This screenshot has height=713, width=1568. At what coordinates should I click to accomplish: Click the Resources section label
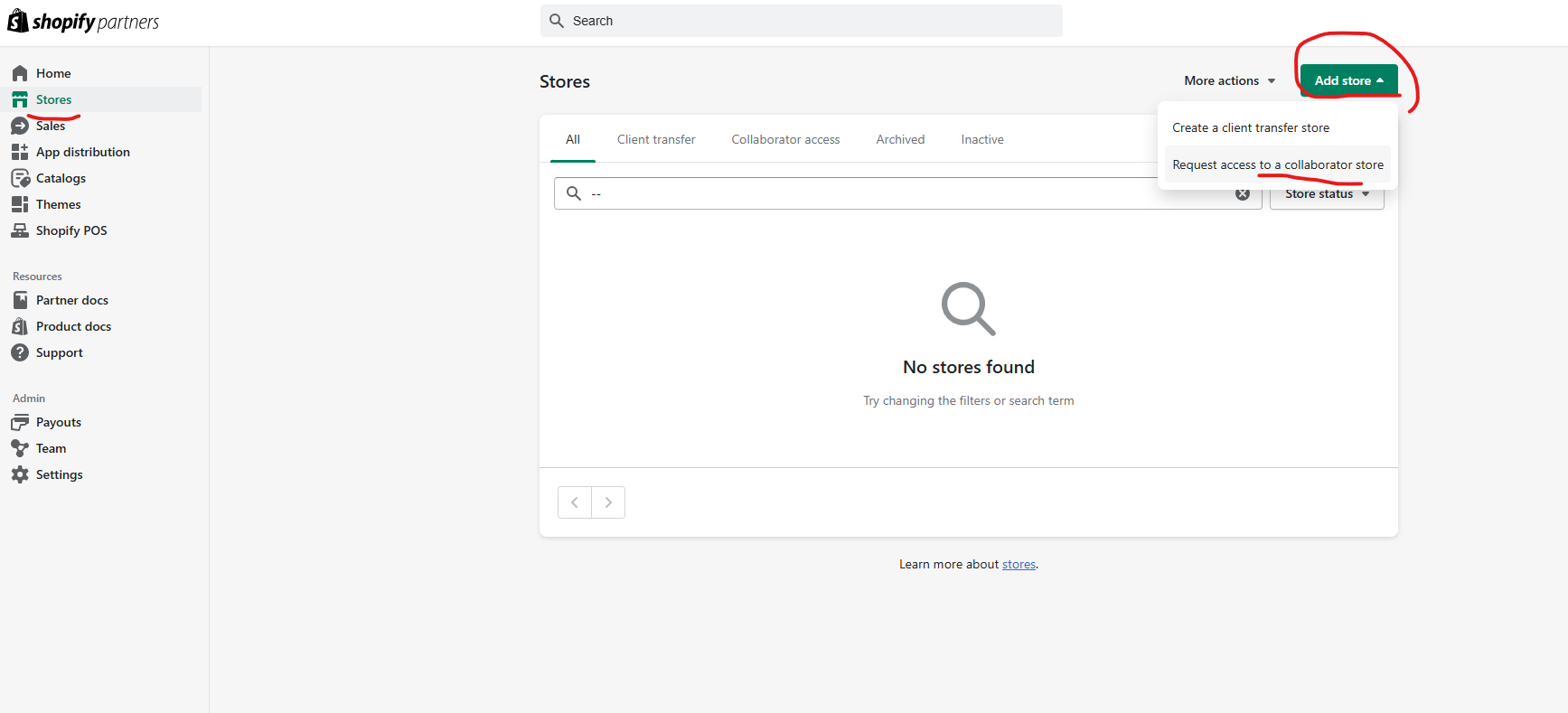pyautogui.click(x=37, y=277)
